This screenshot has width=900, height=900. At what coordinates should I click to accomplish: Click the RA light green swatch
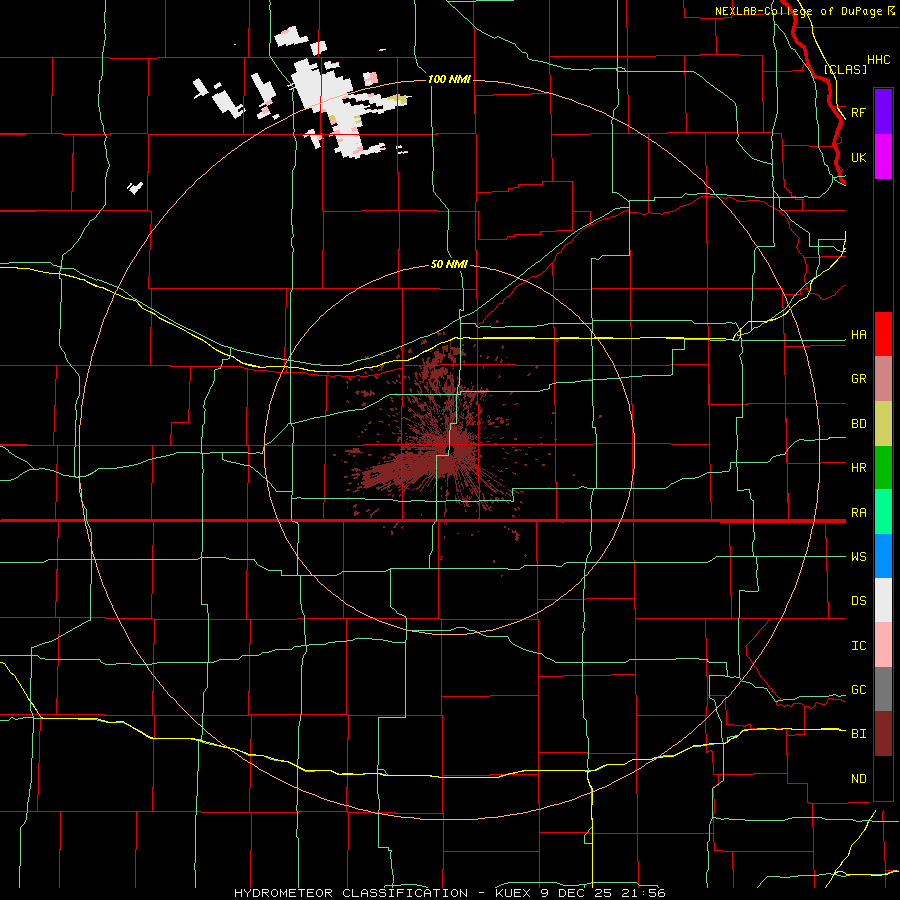(x=883, y=511)
